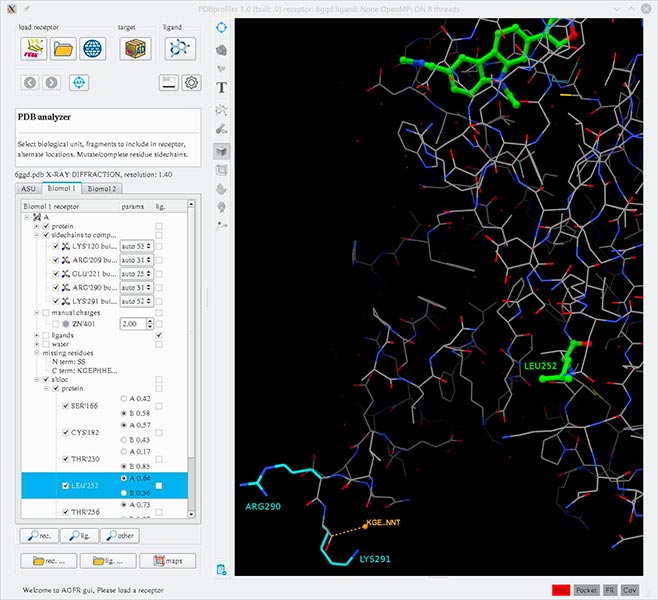Viewport: 658px width, 600px height.
Task: Toggle the water checkbox in receptor tree
Action: (45, 344)
